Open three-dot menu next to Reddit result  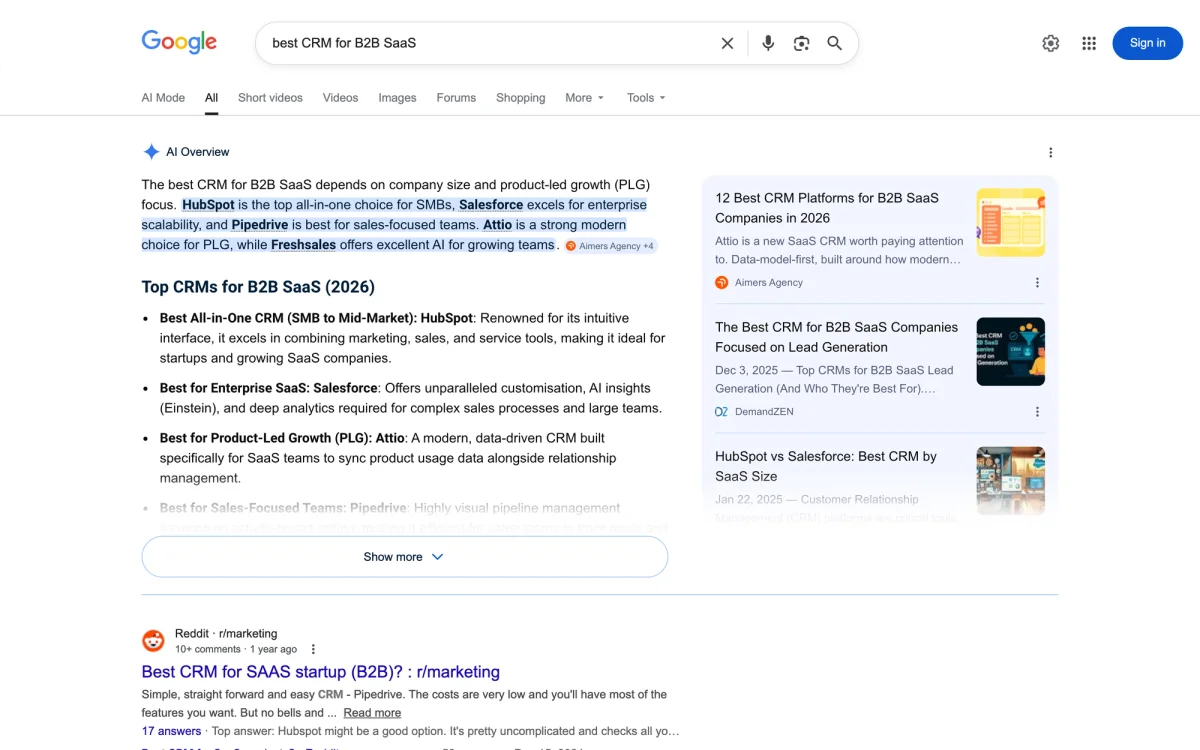pos(313,649)
